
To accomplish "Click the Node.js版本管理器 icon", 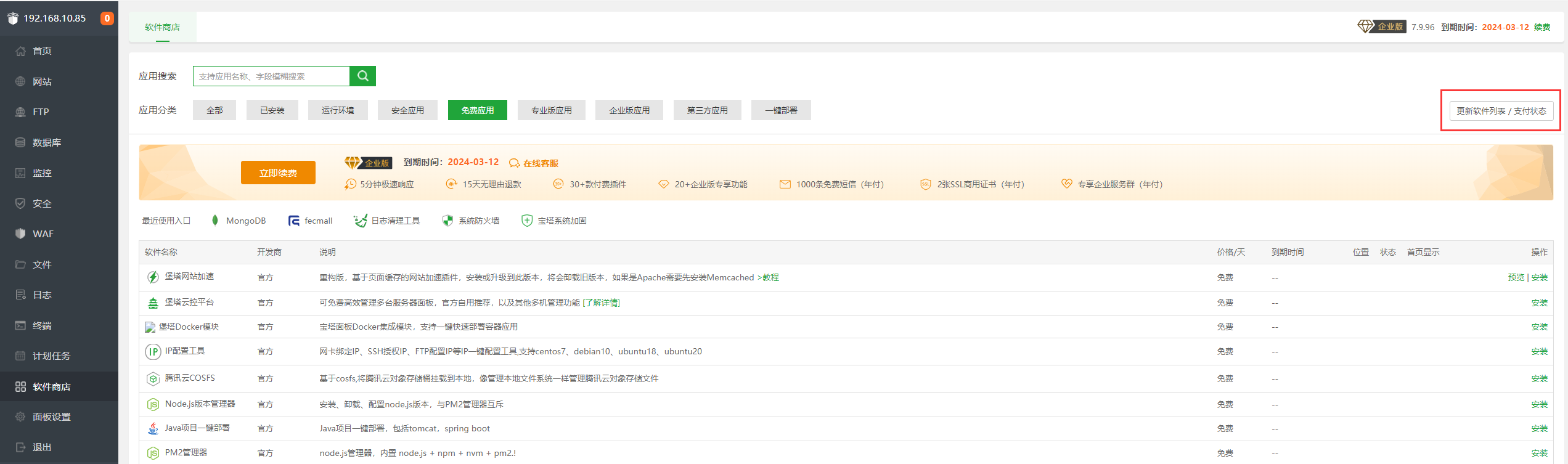I will coord(153,404).
